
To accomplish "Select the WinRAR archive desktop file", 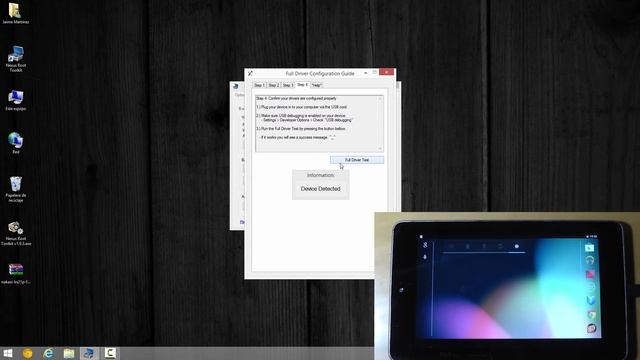I will (x=16, y=273).
